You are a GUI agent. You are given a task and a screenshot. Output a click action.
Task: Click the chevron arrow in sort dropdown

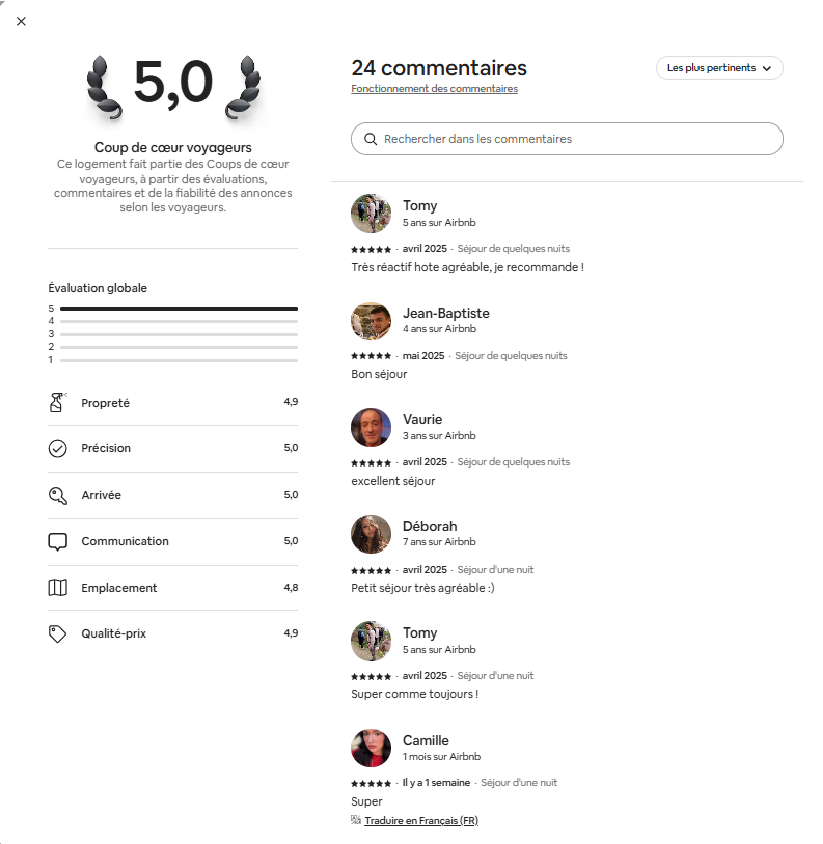coord(767,68)
